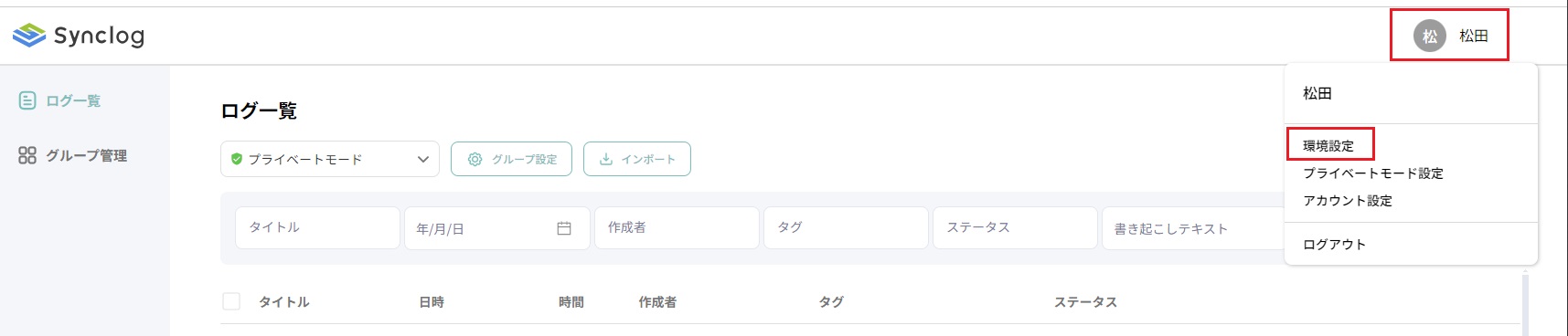Image resolution: width=1568 pixels, height=336 pixels.
Task: Select 環境設定 from the user menu
Action: point(1328,146)
